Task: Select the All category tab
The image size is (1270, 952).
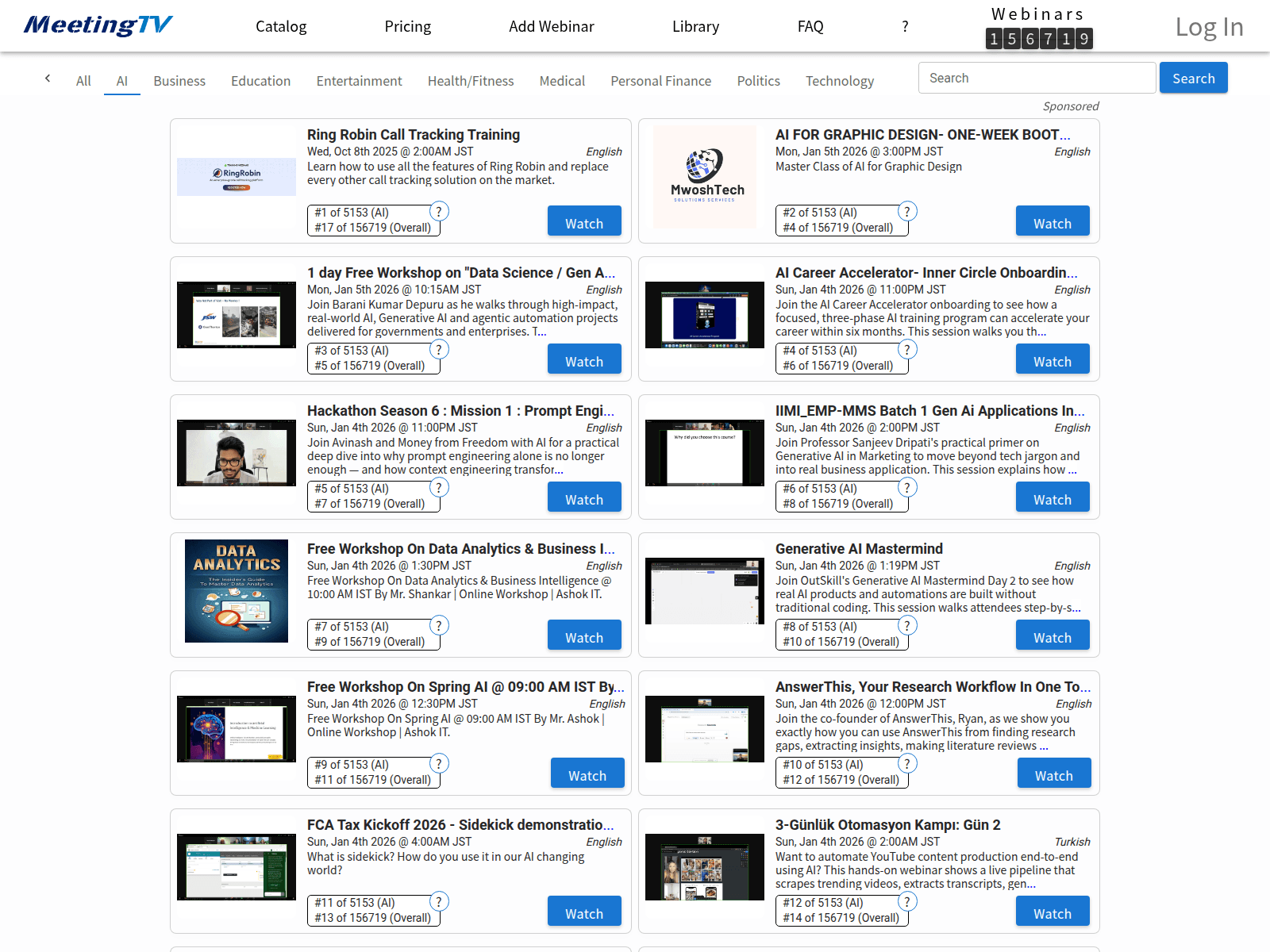Action: pos(83,81)
